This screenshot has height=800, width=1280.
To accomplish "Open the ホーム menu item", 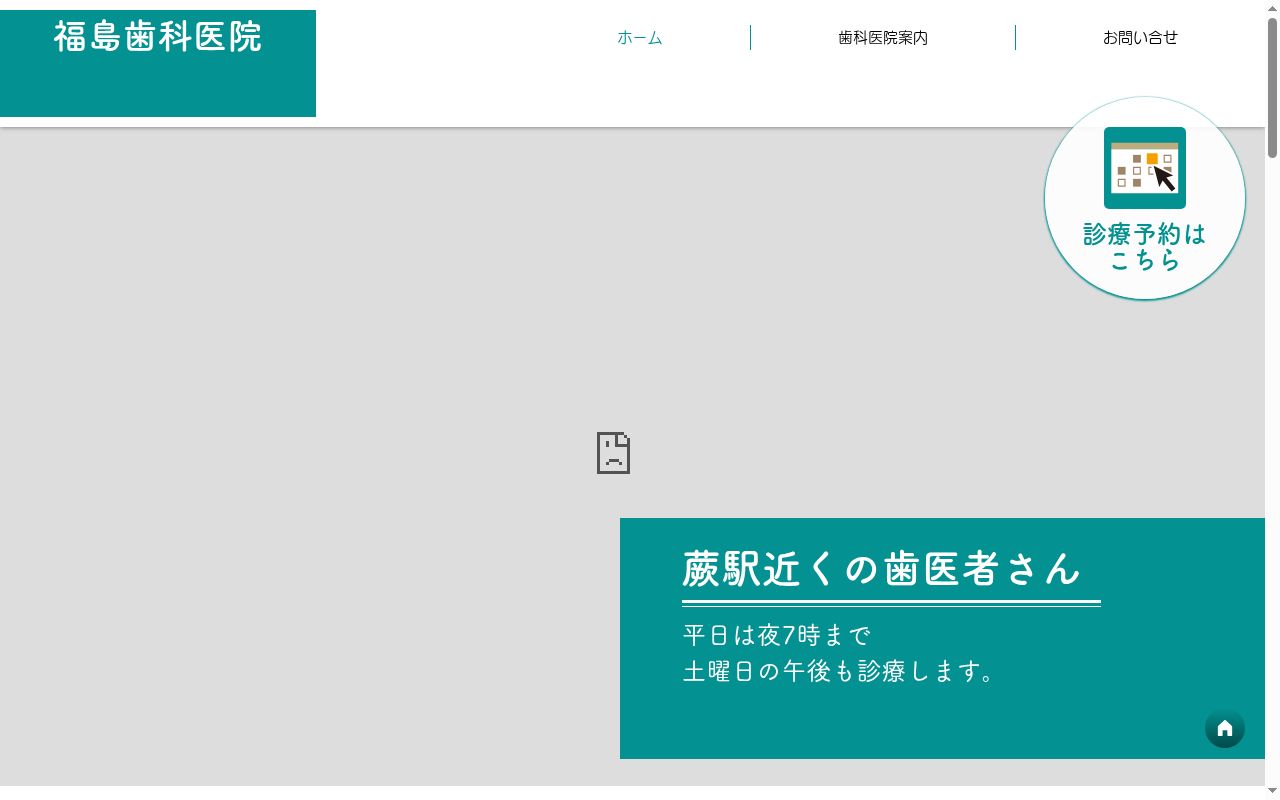I will pyautogui.click(x=640, y=38).
